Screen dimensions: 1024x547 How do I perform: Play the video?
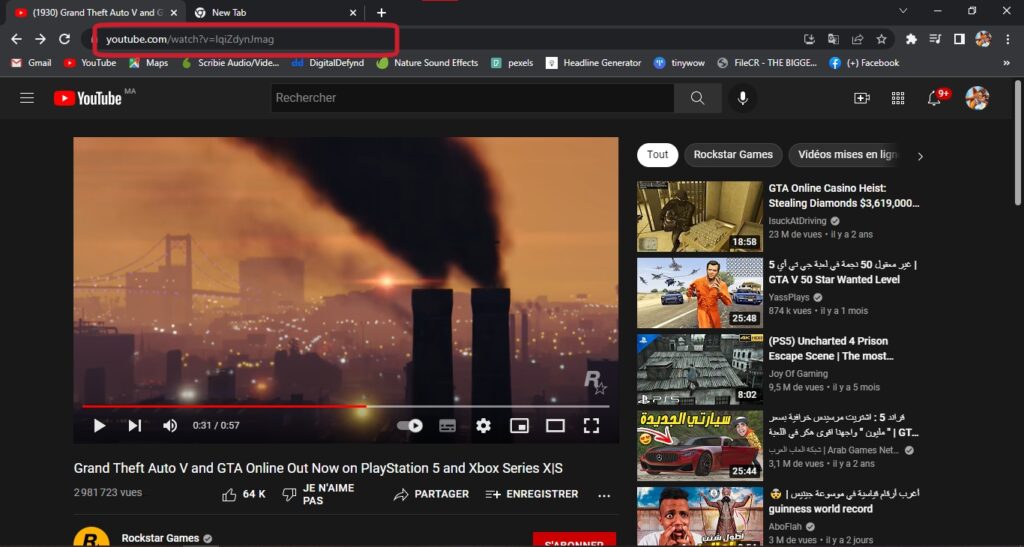(99, 426)
